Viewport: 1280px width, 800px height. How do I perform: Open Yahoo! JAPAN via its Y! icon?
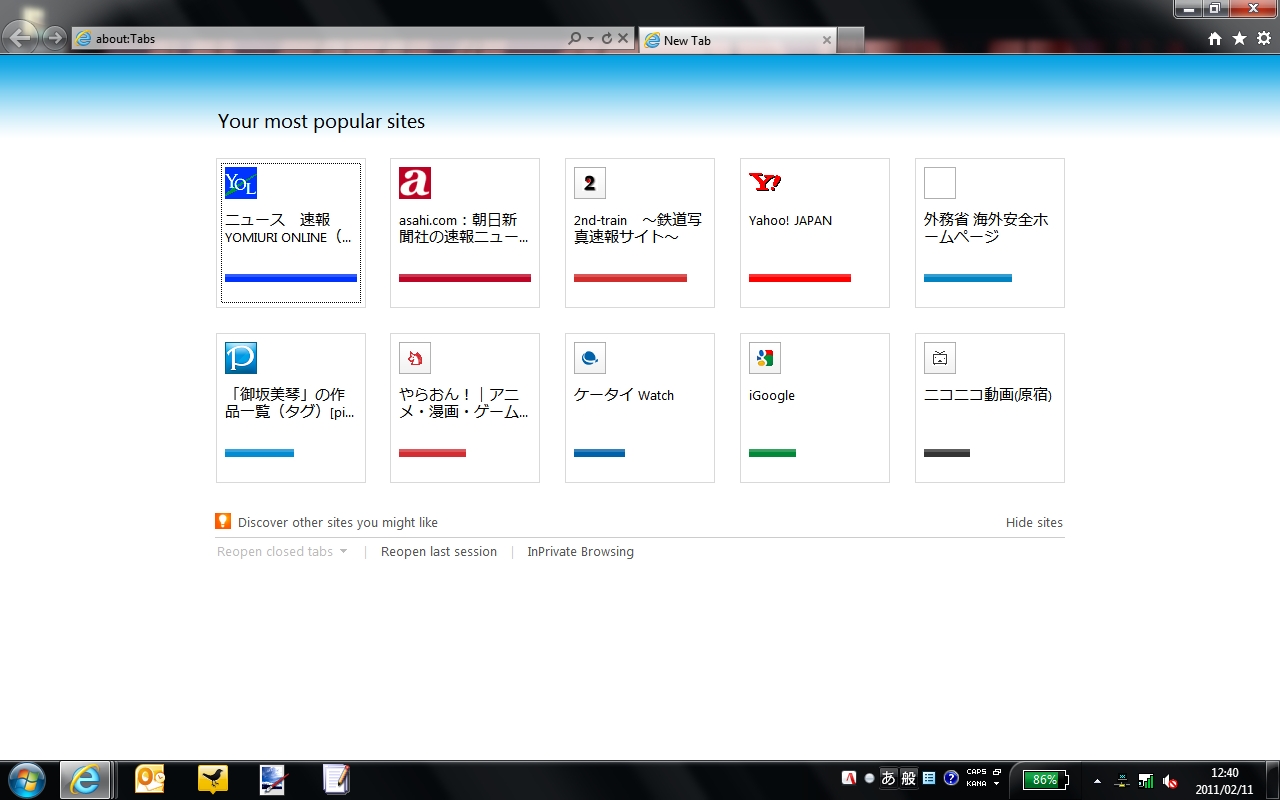(x=765, y=183)
